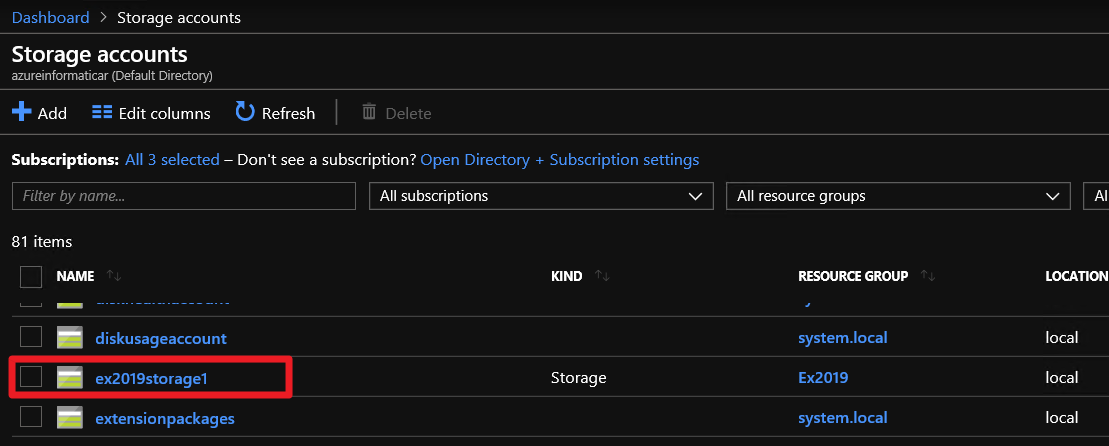Sort by Name column arrows
The height and width of the screenshot is (446, 1109).
click(x=114, y=276)
